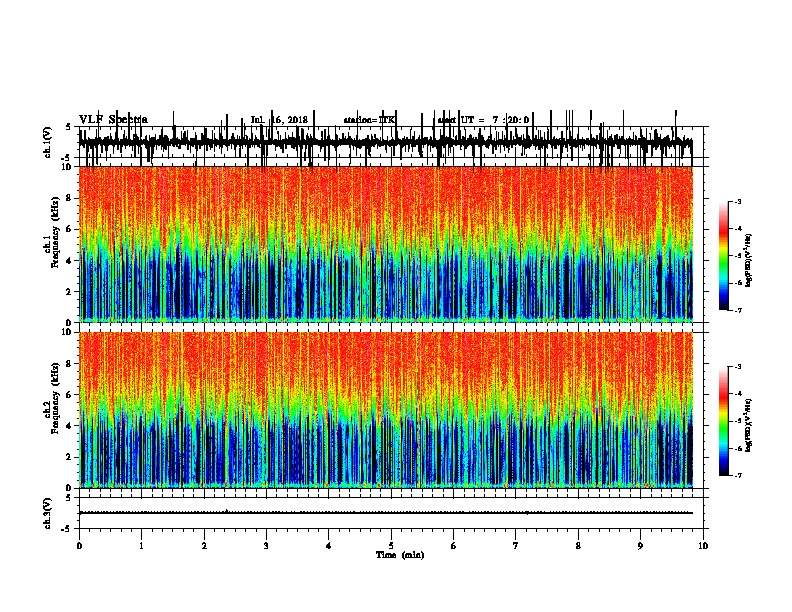Click the '10' kHz tick of ch.2 spectrogram
This screenshot has height=612, width=792.
pyautogui.click(x=68, y=332)
